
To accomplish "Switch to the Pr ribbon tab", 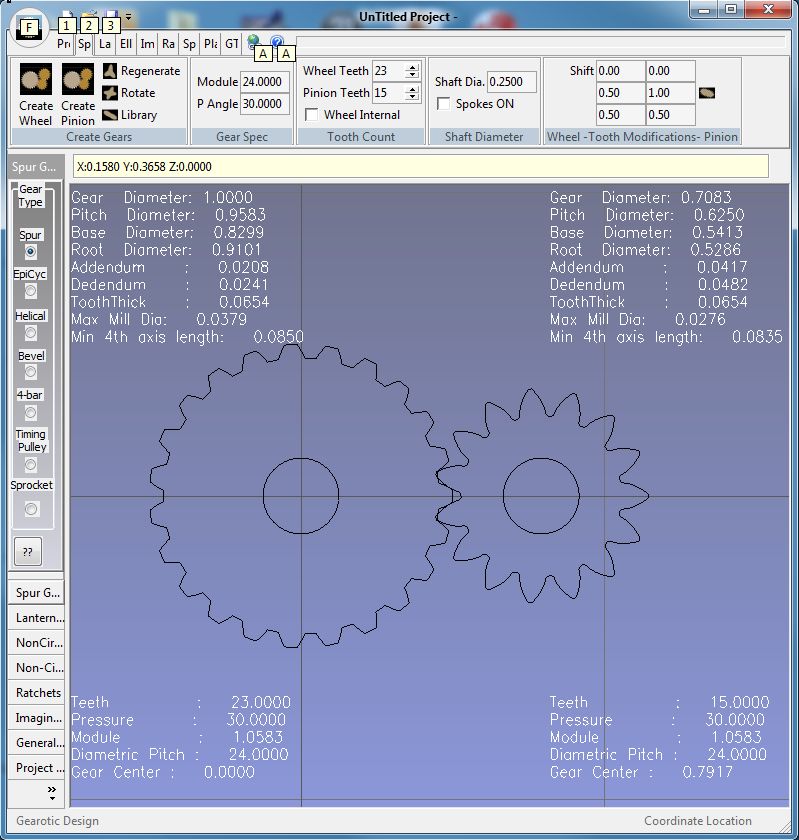I will click(63, 44).
